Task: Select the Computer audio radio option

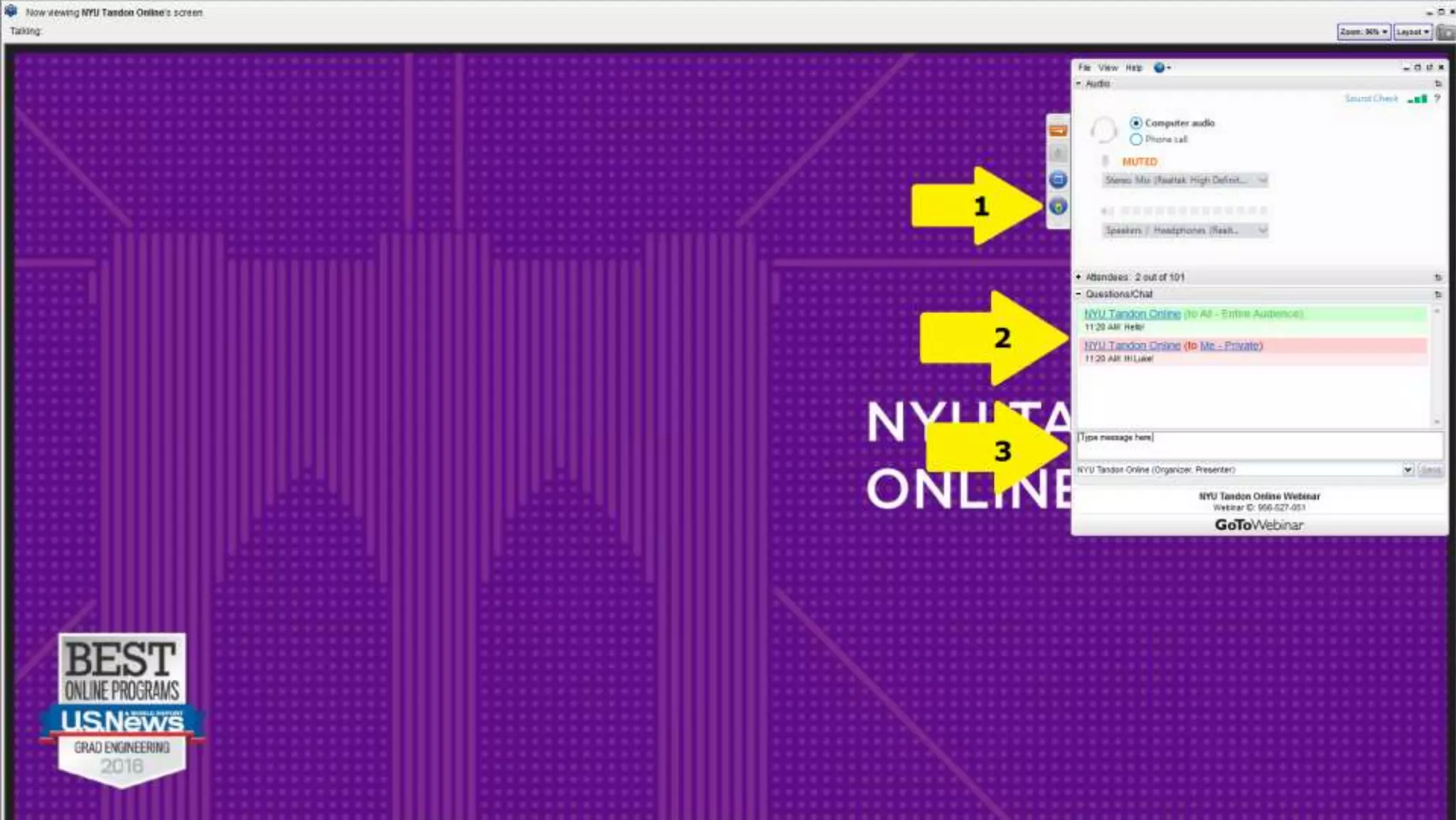Action: tap(1136, 123)
